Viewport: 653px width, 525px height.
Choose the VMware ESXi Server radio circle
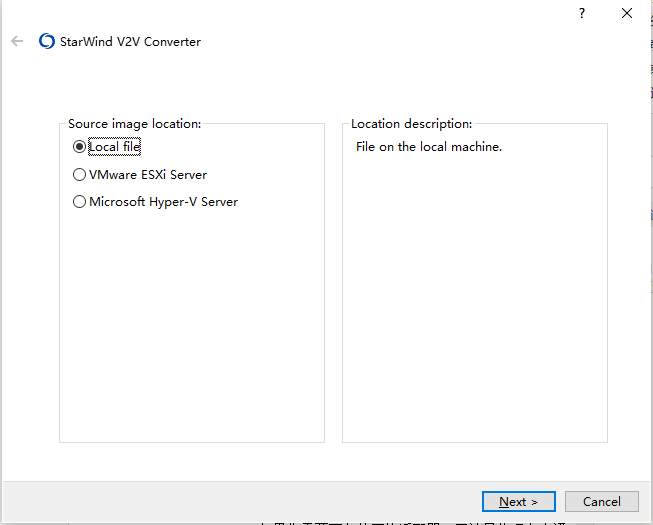coord(80,174)
